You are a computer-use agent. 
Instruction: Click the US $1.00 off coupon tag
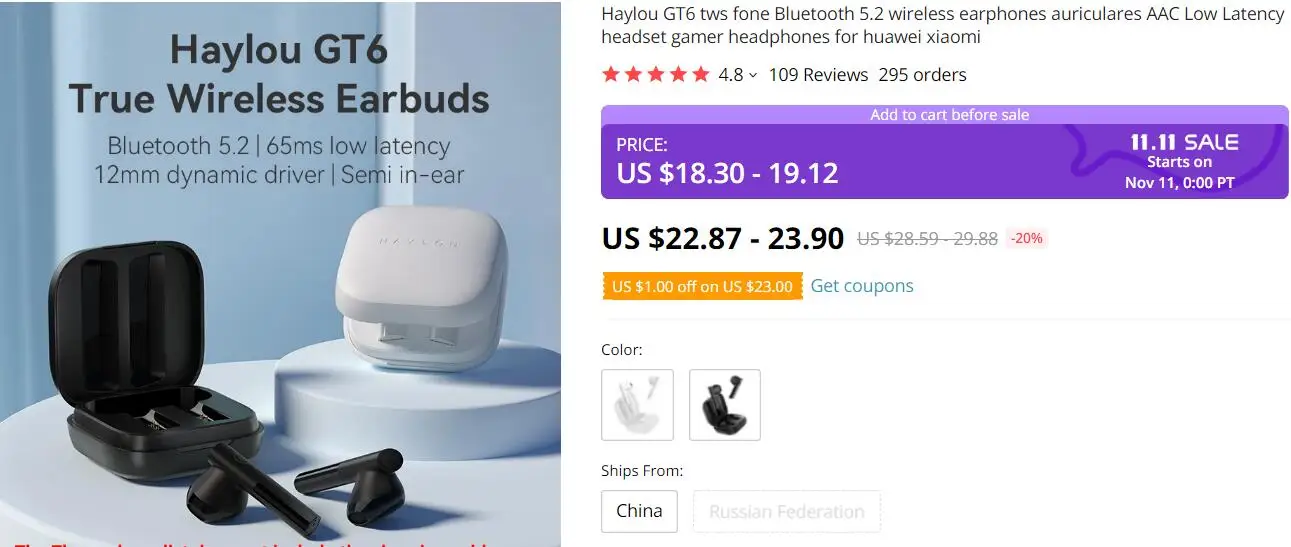click(x=702, y=287)
